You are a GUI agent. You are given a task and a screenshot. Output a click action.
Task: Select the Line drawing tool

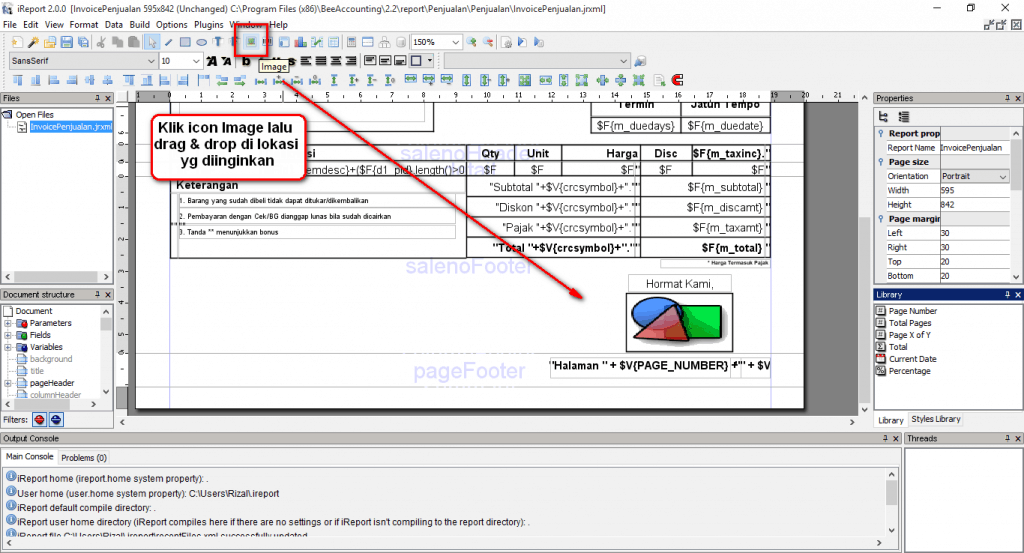[x=168, y=42]
